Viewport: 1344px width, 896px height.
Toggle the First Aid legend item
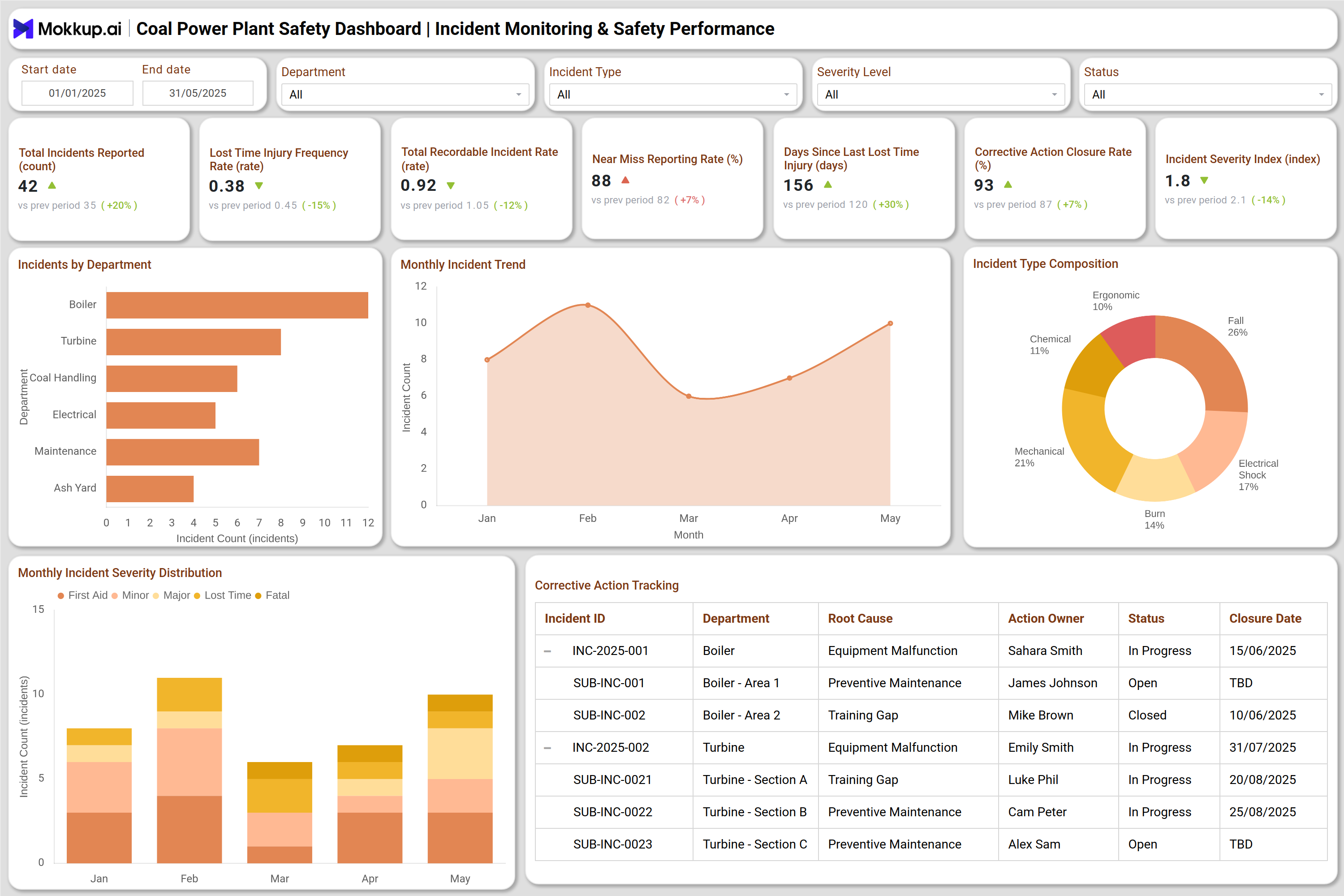[x=82, y=595]
